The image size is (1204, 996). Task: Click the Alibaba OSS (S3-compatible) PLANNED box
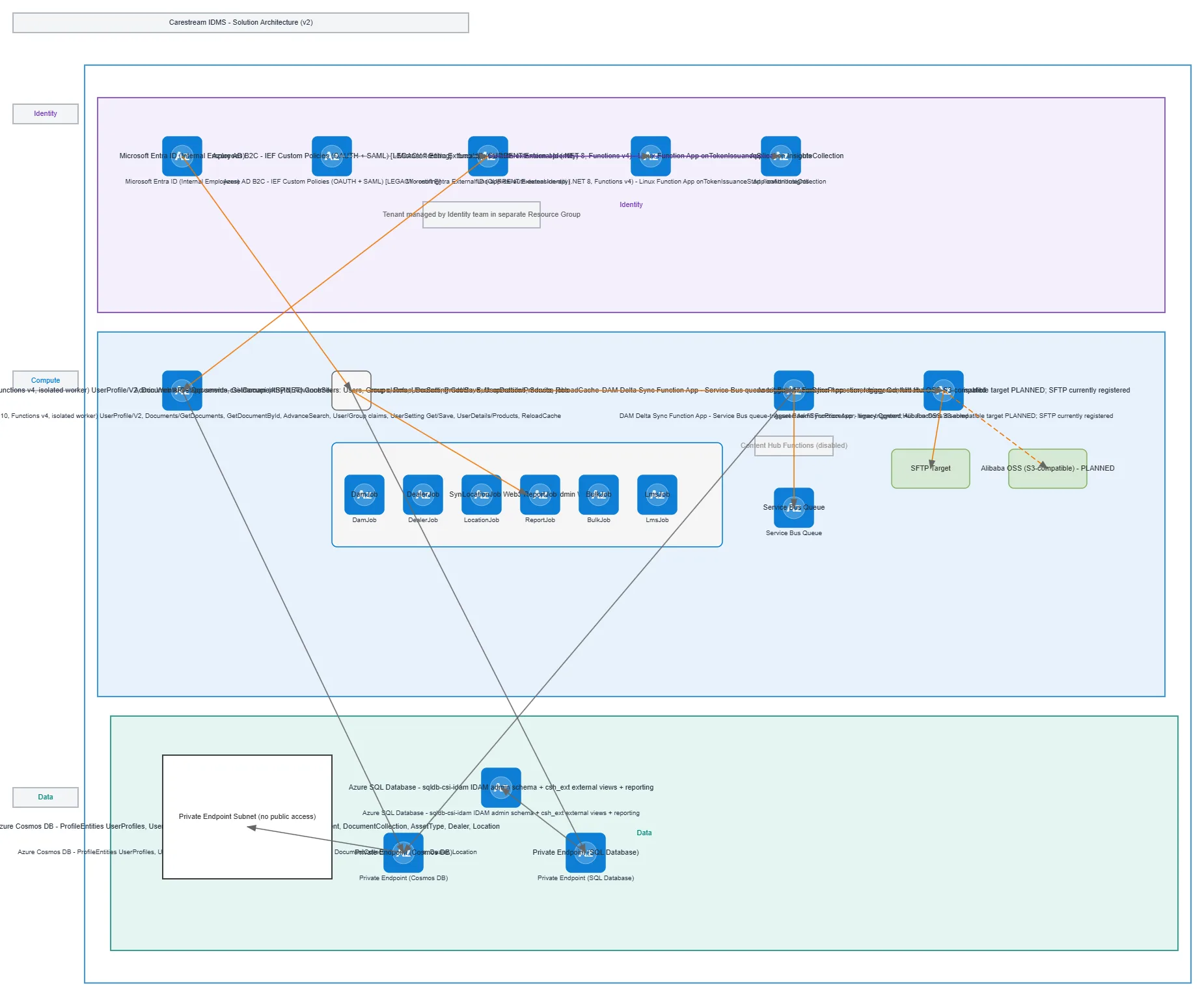1048,469
